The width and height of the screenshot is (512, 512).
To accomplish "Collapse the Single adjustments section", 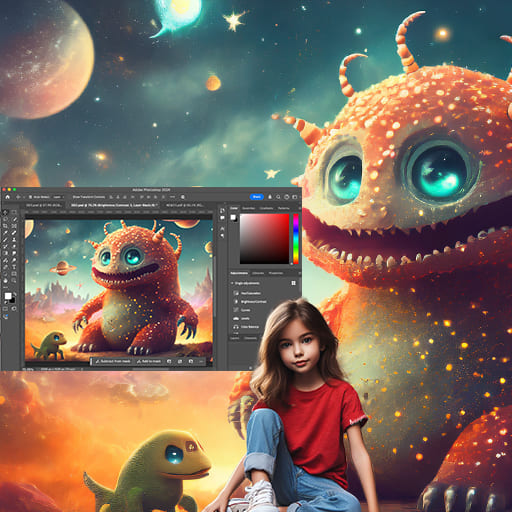I will (232, 283).
